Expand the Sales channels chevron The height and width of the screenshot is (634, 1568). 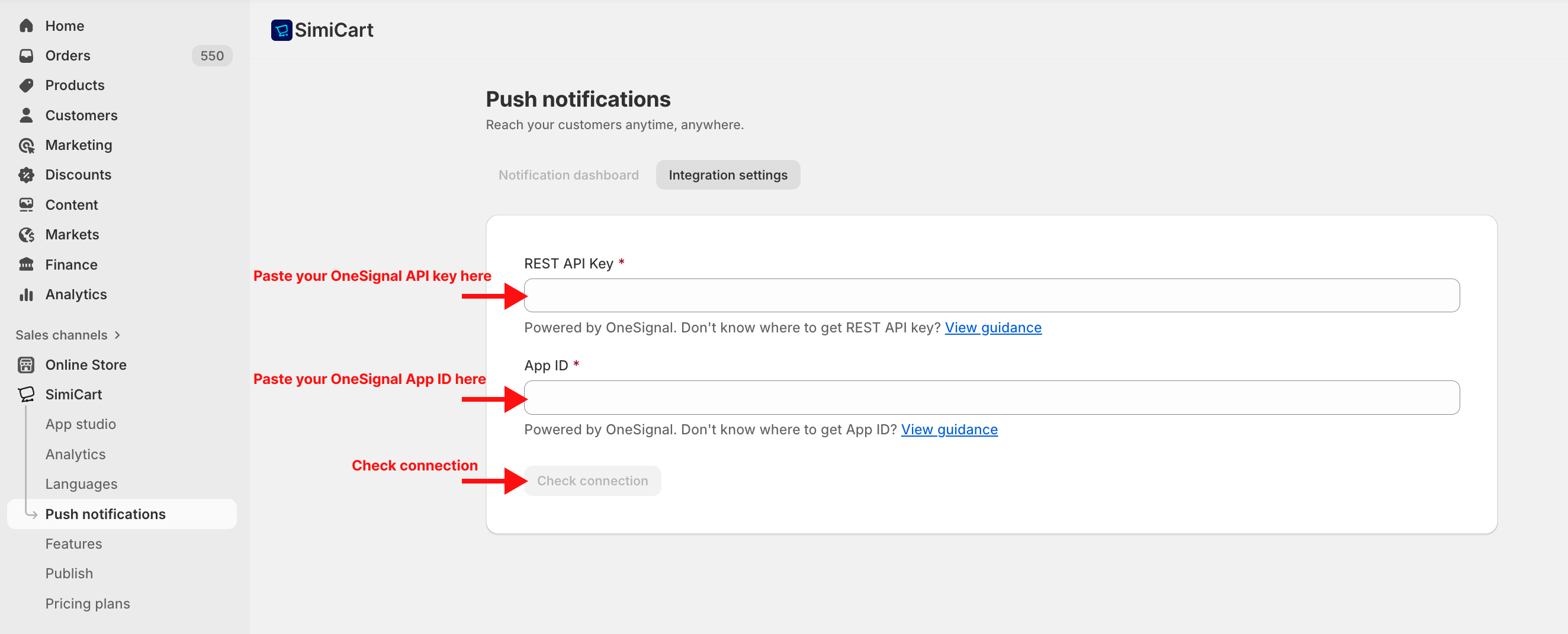pos(117,335)
